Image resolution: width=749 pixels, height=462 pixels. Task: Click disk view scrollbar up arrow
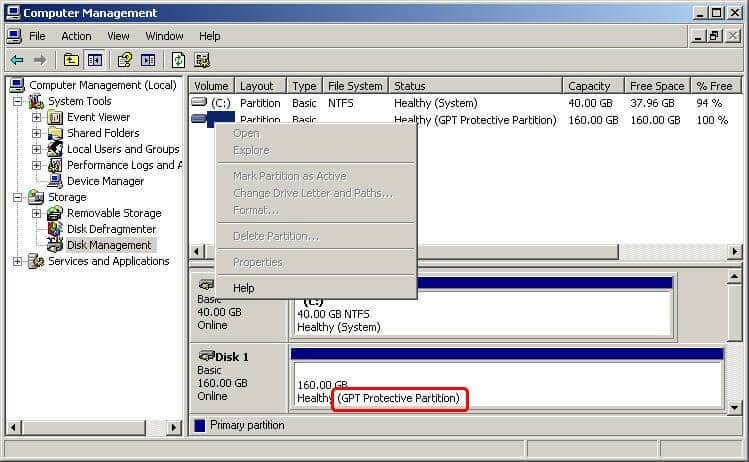734,277
